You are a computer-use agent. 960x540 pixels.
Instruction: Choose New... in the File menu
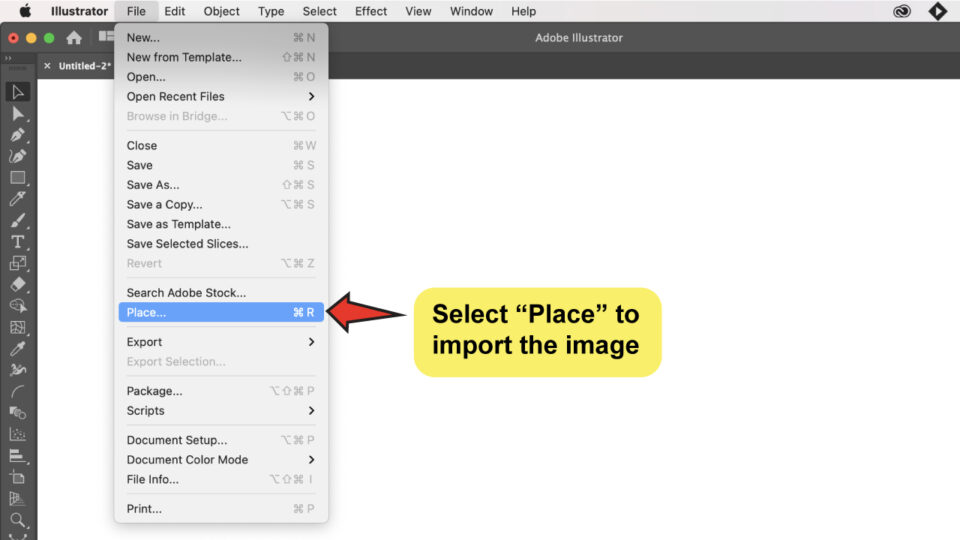tap(221, 38)
